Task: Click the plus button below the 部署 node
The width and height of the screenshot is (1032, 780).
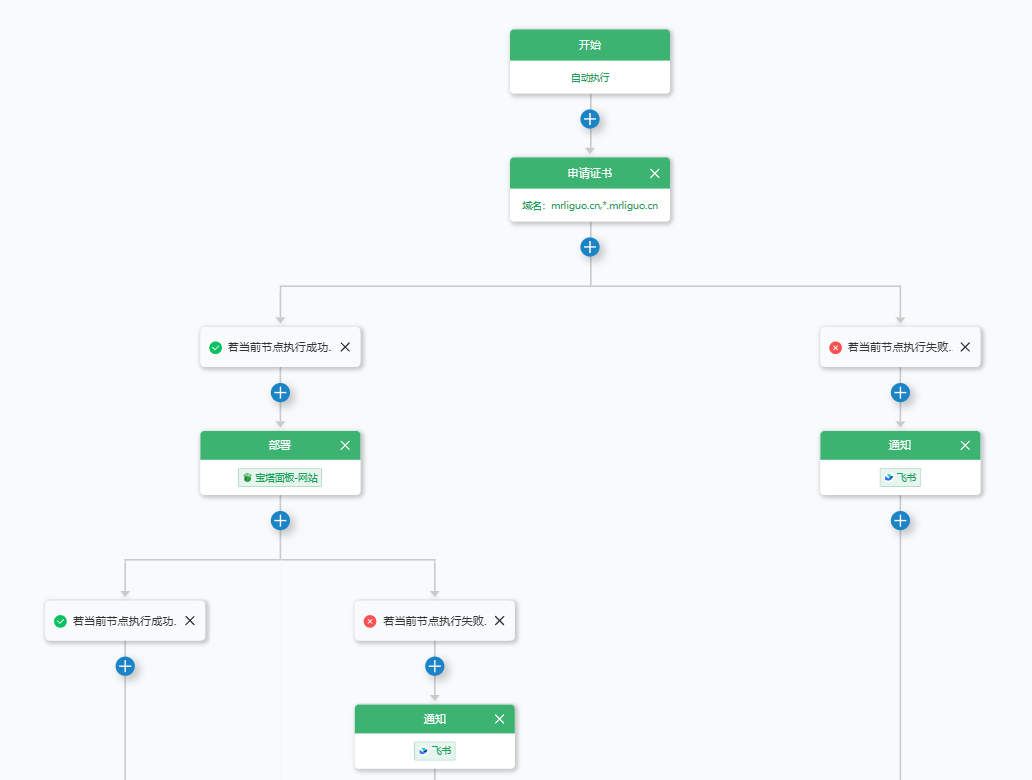Action: [x=280, y=521]
